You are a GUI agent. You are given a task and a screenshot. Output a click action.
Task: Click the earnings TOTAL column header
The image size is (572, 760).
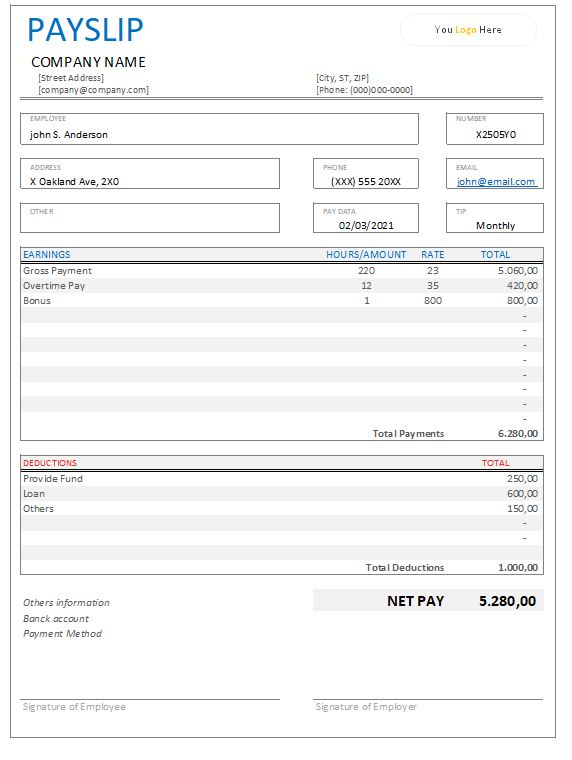495,254
